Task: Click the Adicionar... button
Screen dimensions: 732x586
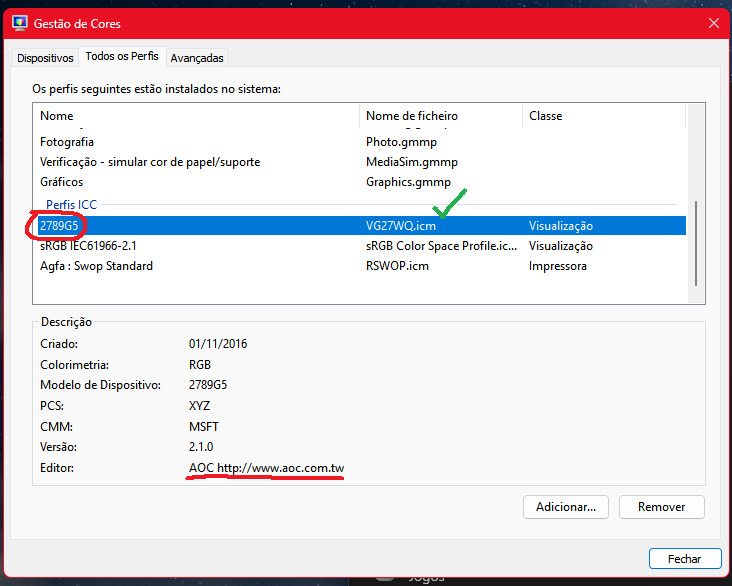Action: (x=566, y=507)
